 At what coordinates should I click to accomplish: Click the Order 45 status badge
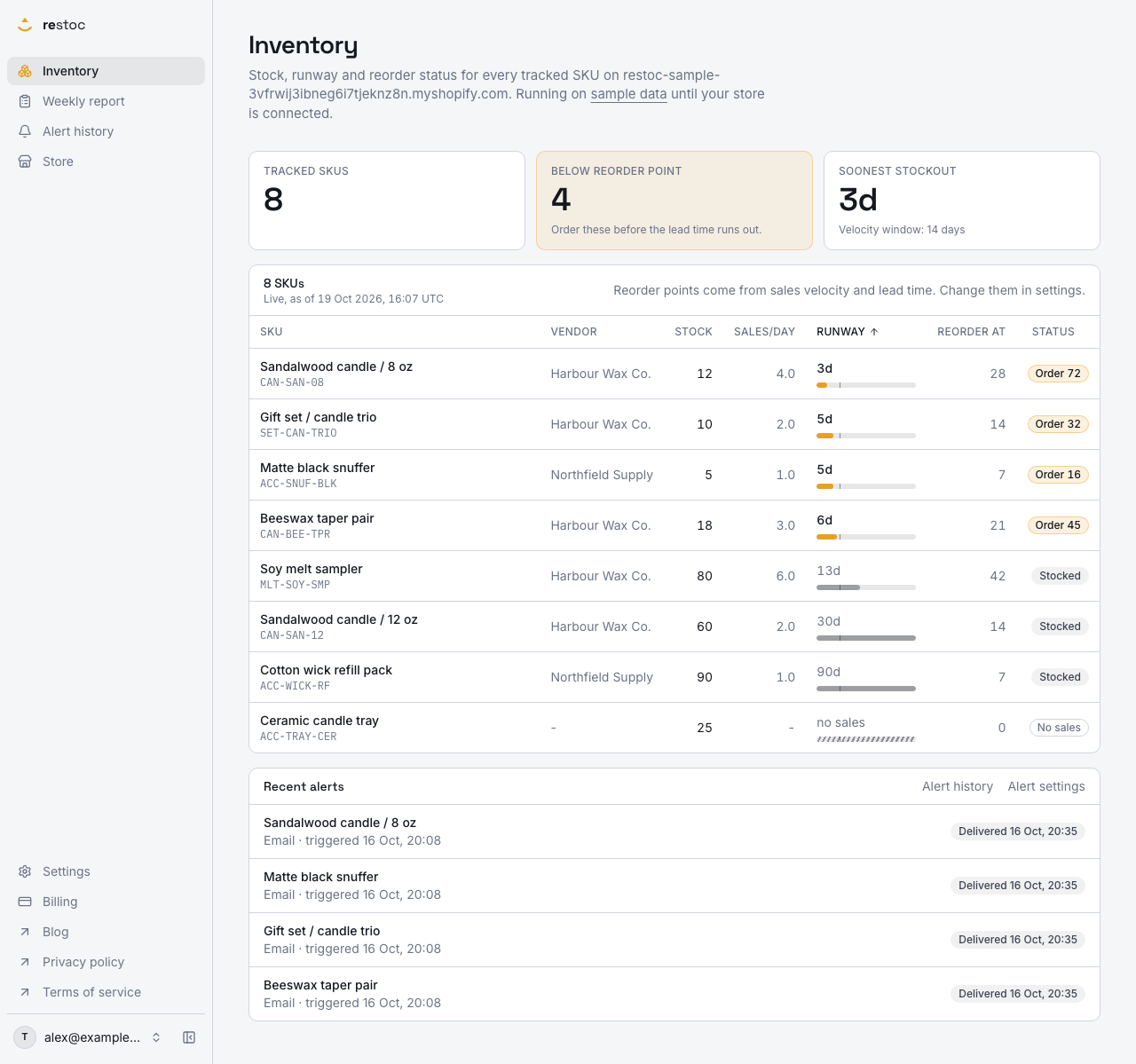point(1058,525)
